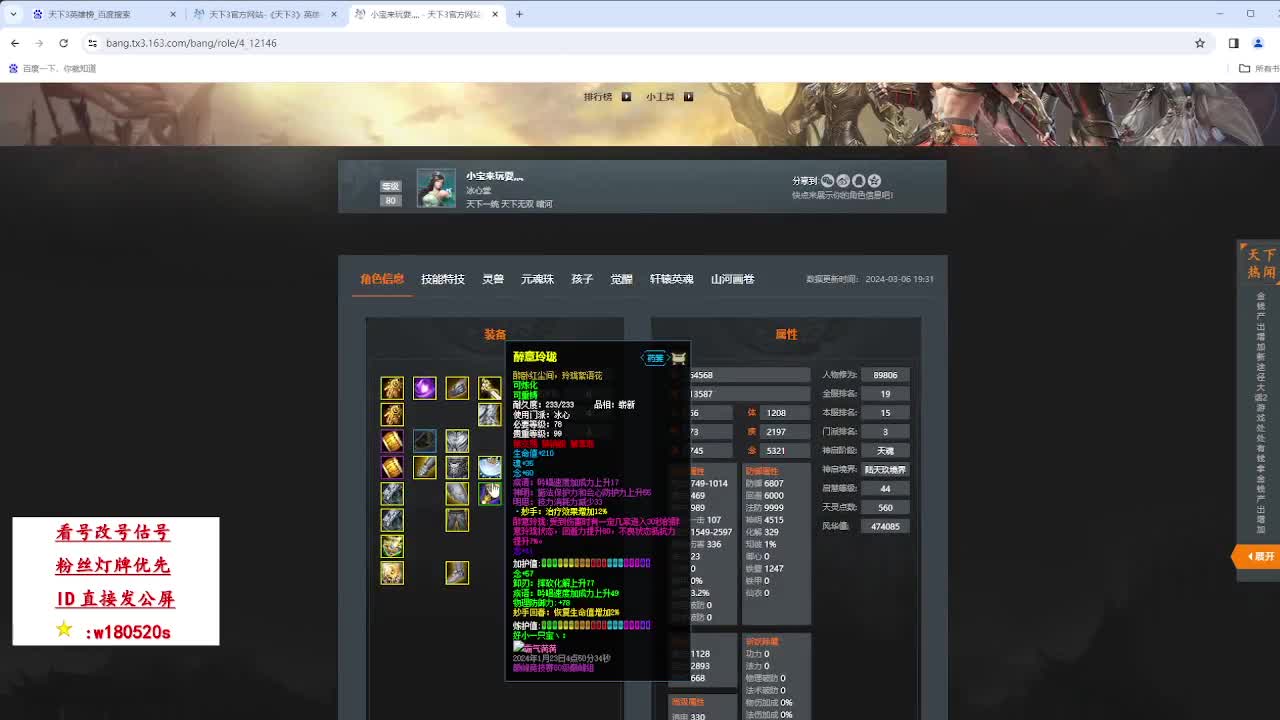This screenshot has width=1280, height=720.
Task: Click the arrow icon beside 小工具
Action: click(x=688, y=97)
